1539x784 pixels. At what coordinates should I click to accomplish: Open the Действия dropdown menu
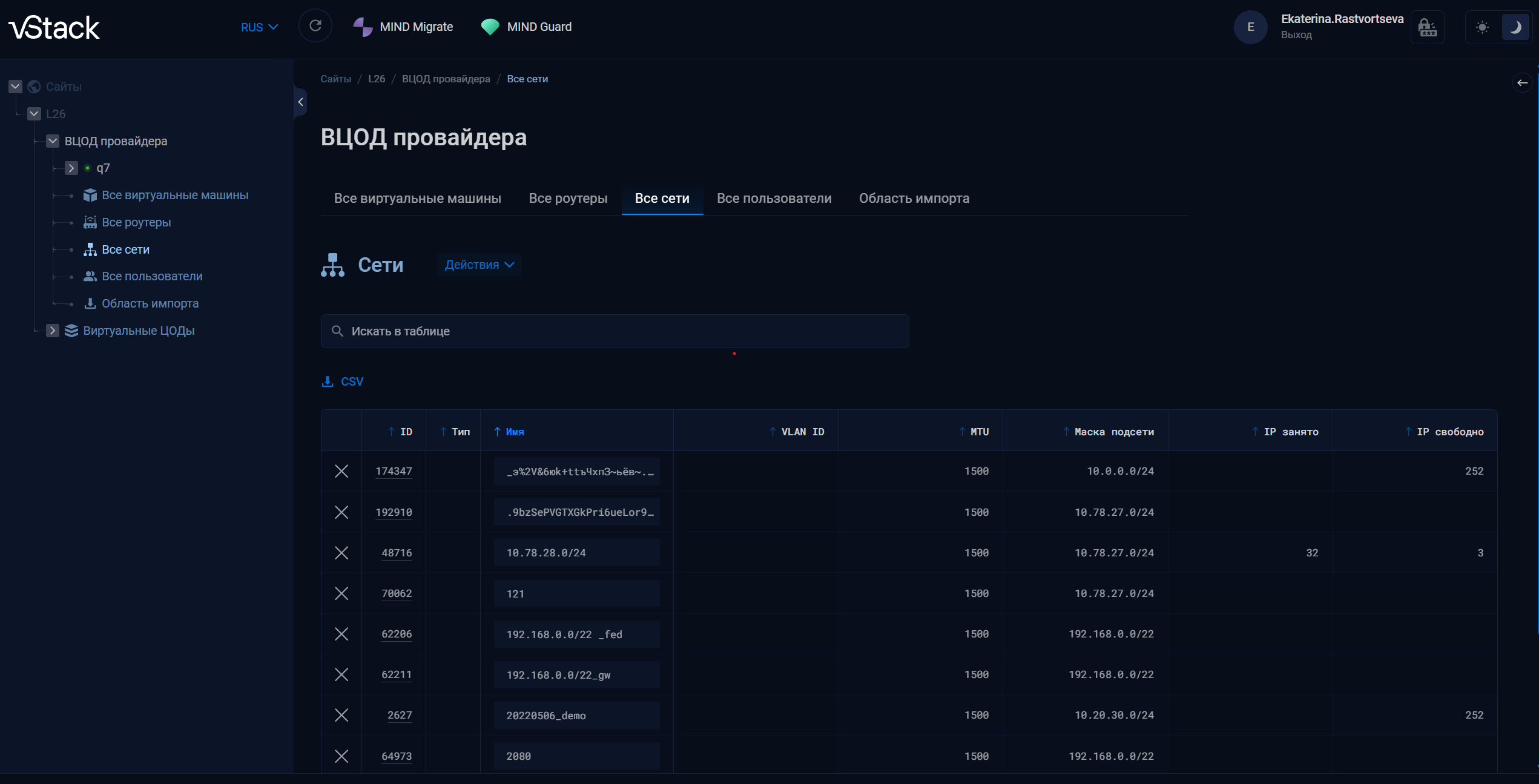click(x=479, y=265)
